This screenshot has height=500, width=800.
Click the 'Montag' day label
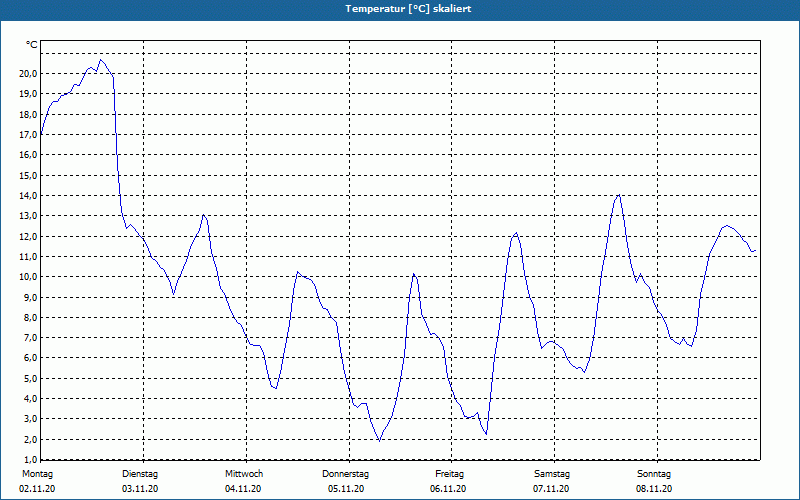37,474
